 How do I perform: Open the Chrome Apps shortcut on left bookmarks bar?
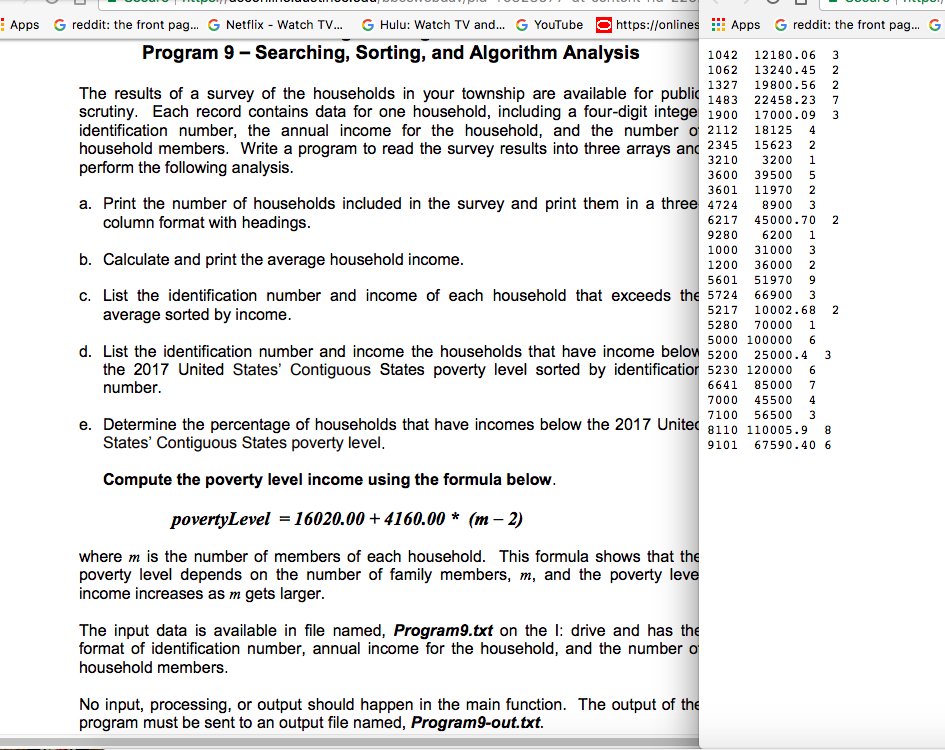[22, 24]
